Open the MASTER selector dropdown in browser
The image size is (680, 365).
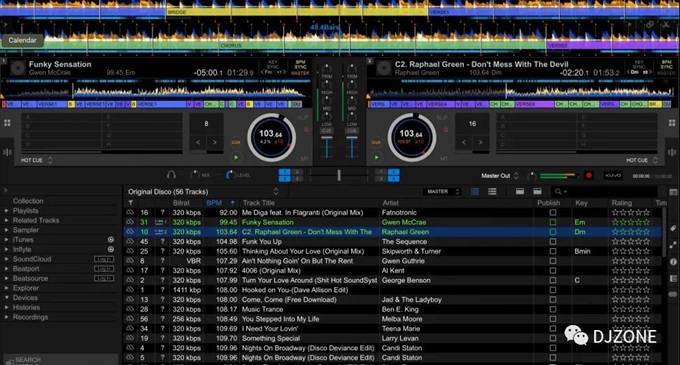point(441,191)
